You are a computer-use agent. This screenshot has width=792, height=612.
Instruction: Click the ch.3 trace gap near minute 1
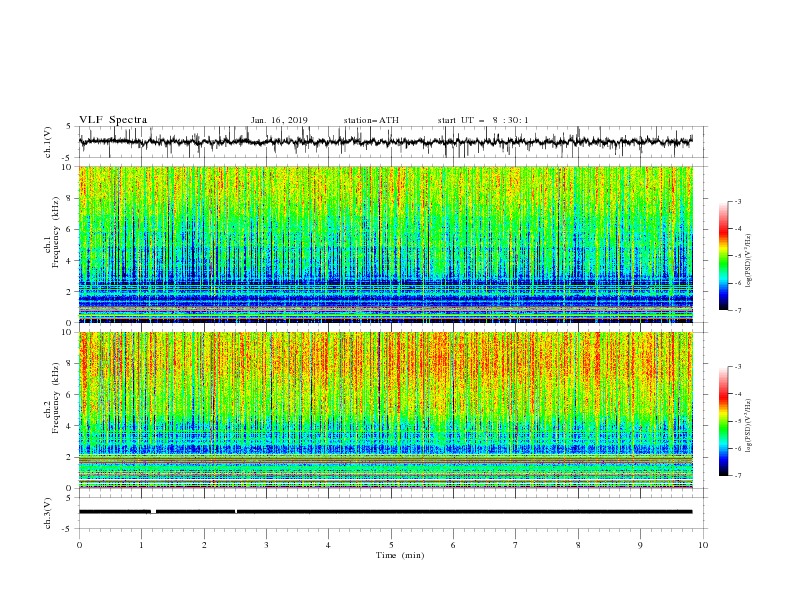point(153,512)
